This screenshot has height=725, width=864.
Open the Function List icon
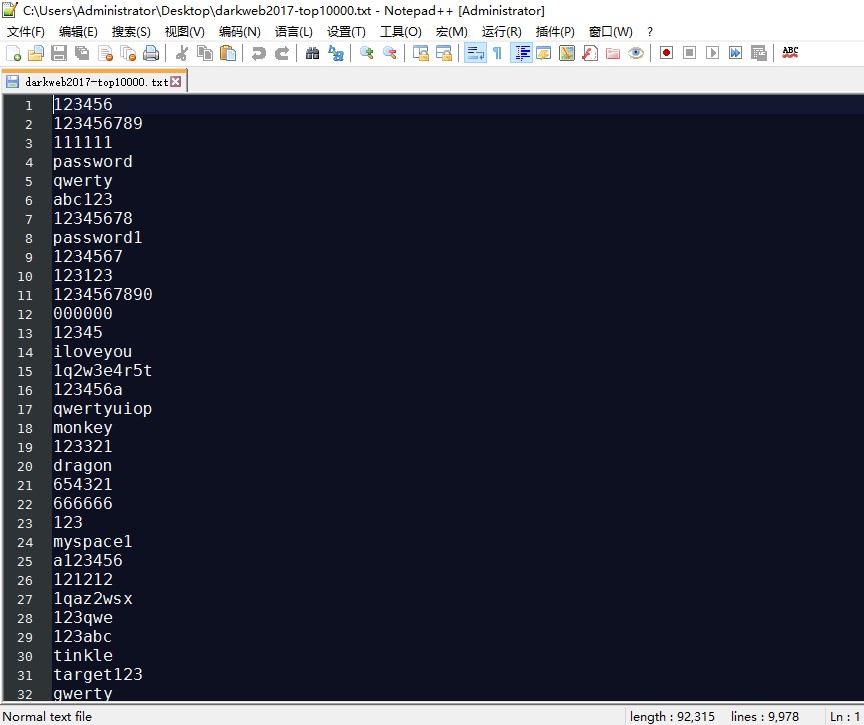[590, 53]
